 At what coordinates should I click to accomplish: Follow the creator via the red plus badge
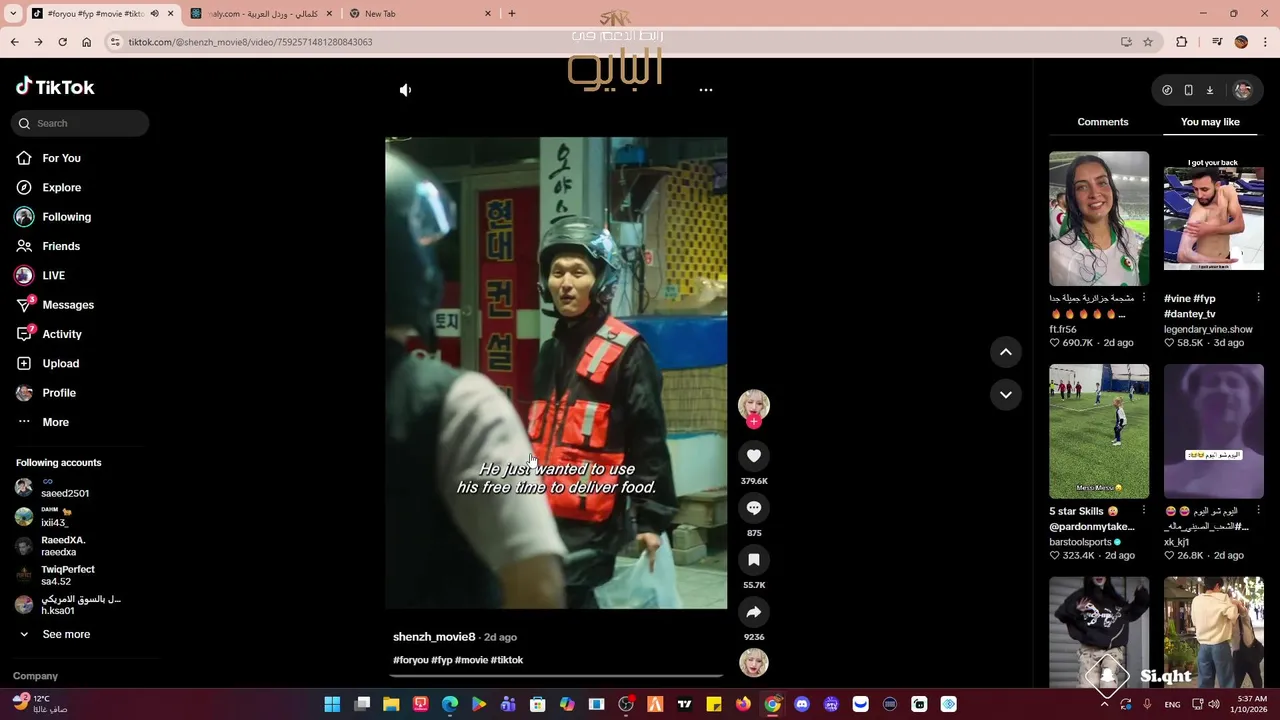pyautogui.click(x=754, y=421)
